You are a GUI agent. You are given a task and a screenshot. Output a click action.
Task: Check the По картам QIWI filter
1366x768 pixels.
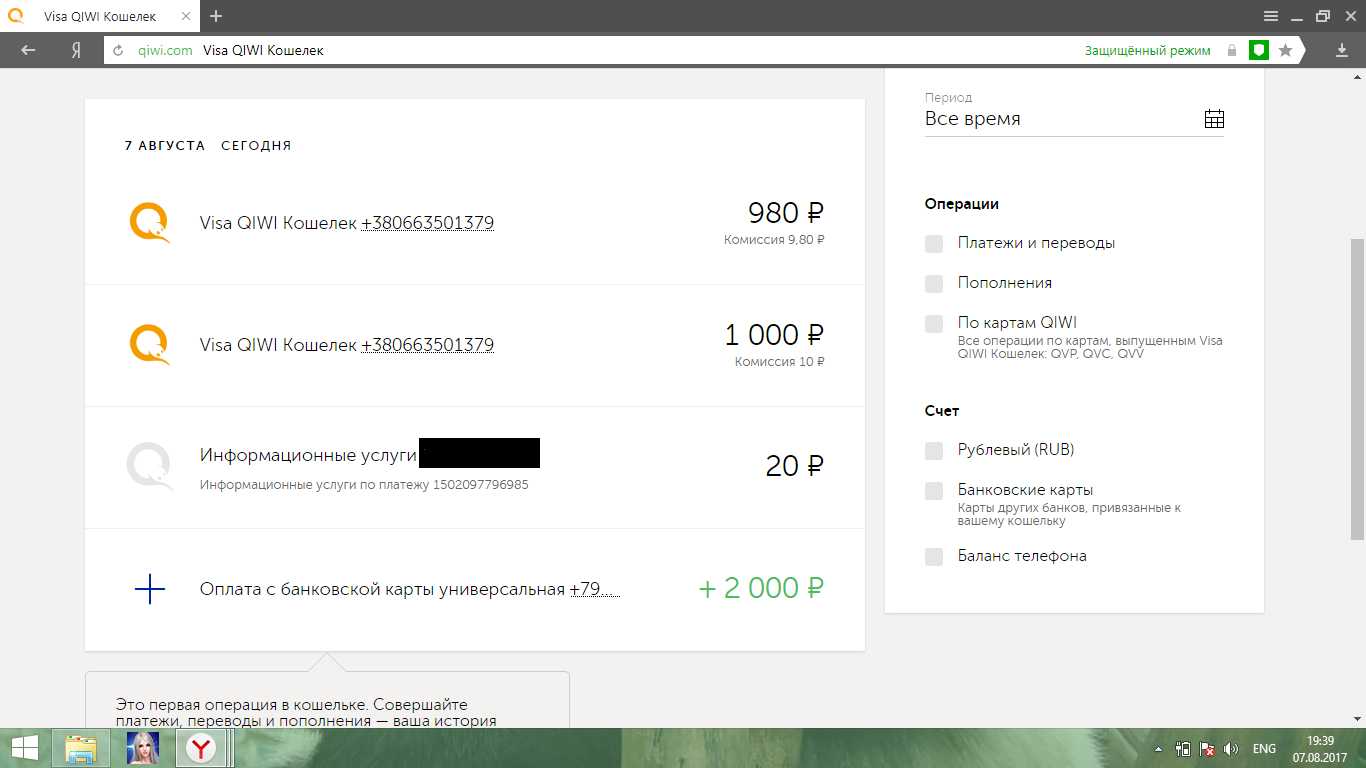tap(934, 324)
